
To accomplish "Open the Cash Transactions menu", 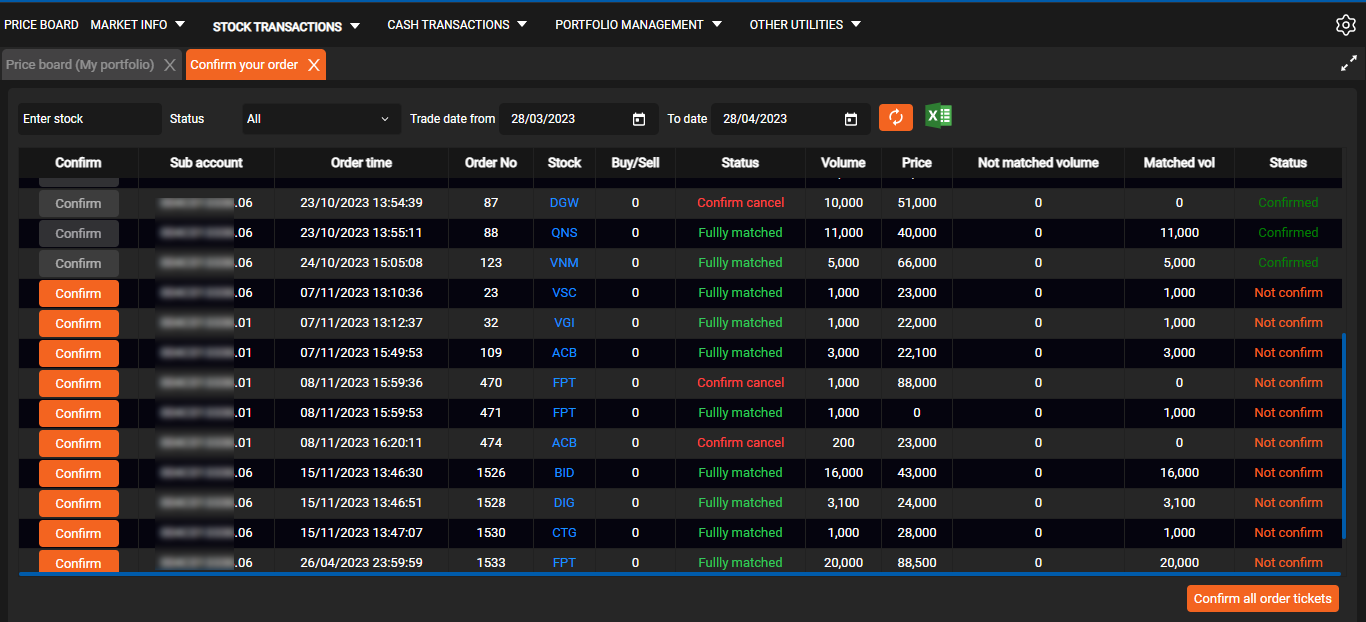I will [457, 25].
